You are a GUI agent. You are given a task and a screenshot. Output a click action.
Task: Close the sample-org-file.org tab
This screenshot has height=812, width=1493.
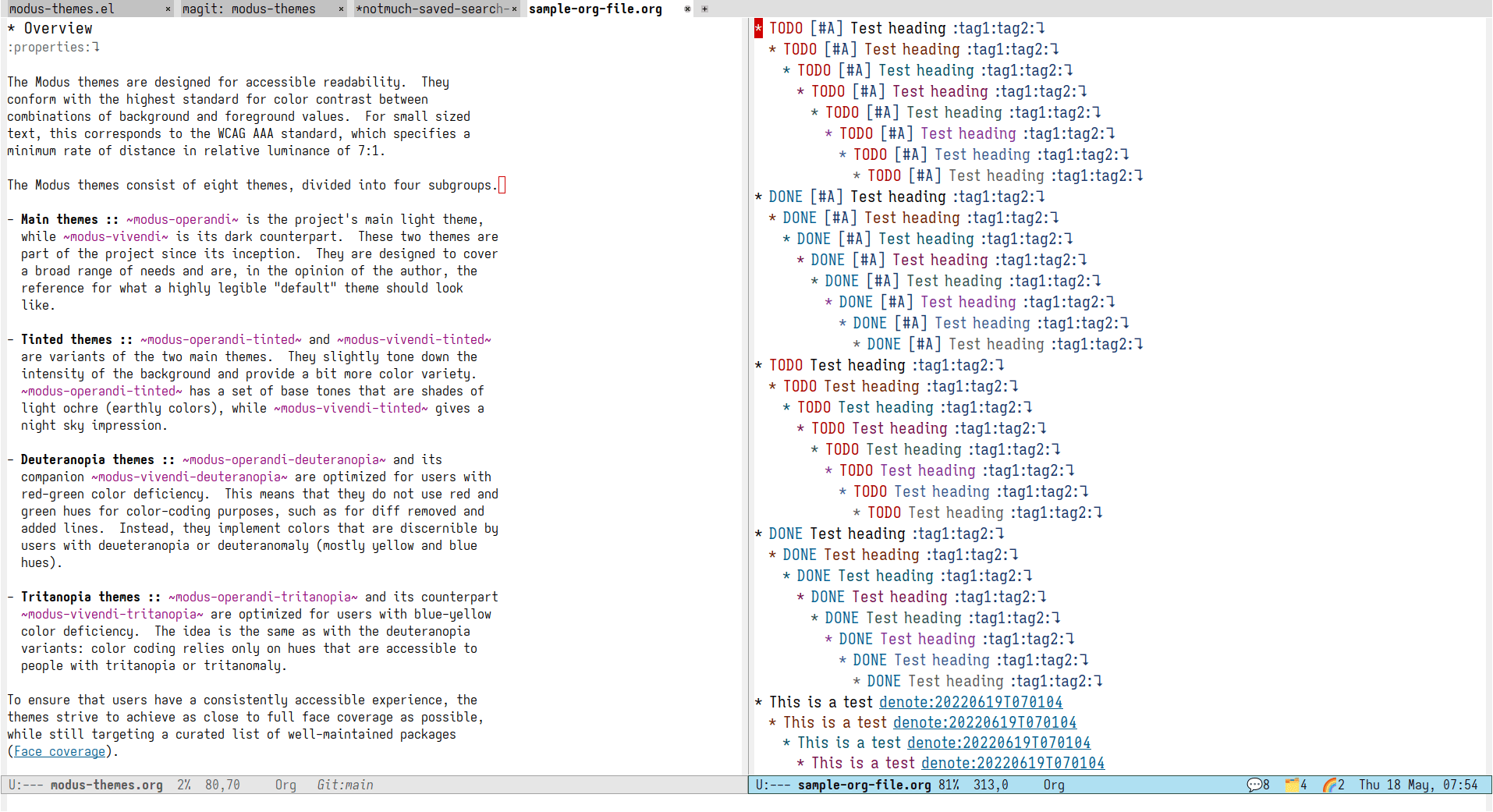click(687, 9)
